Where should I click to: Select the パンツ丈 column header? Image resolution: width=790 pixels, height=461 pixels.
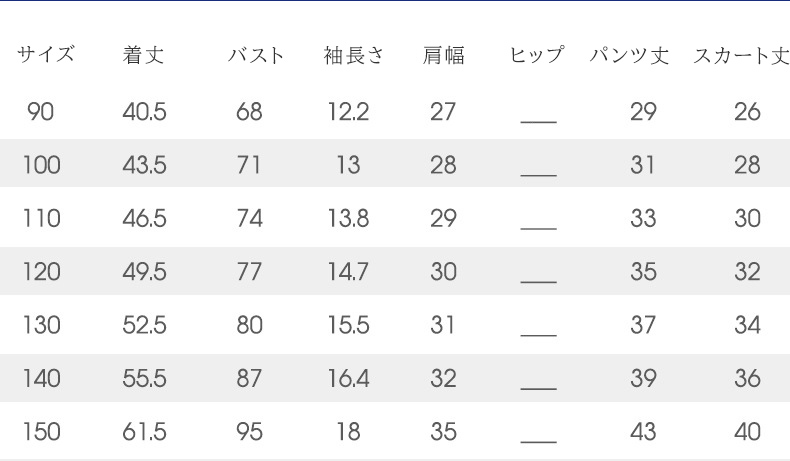coord(629,56)
